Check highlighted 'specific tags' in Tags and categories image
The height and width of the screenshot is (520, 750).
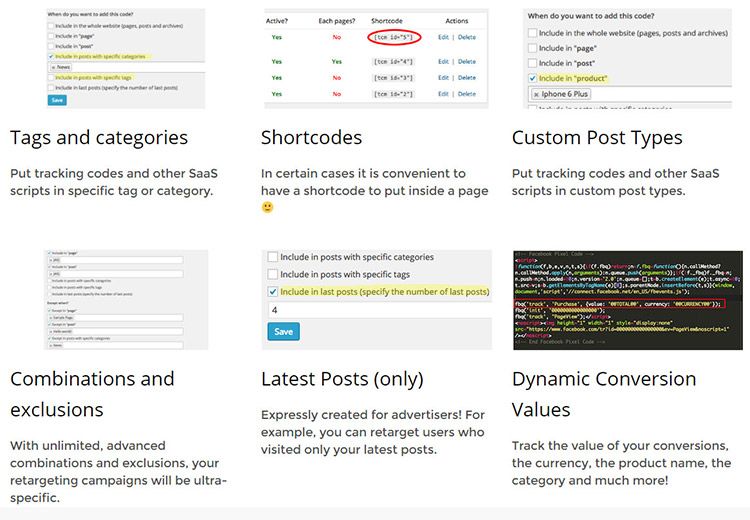point(51,77)
